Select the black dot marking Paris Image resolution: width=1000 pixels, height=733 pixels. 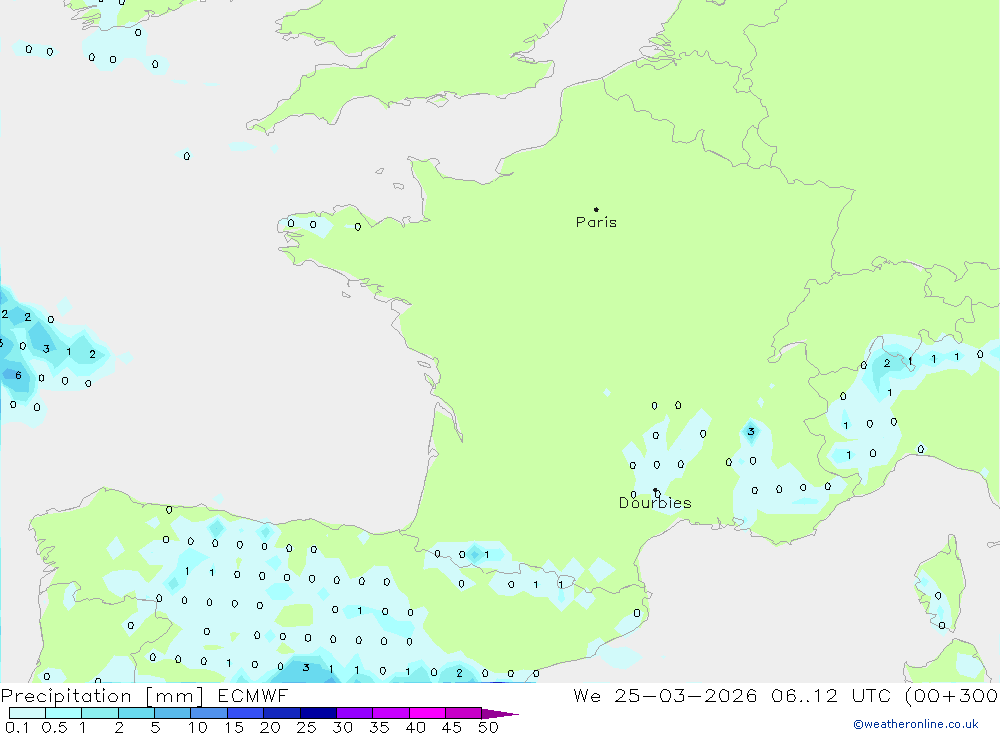596,209
